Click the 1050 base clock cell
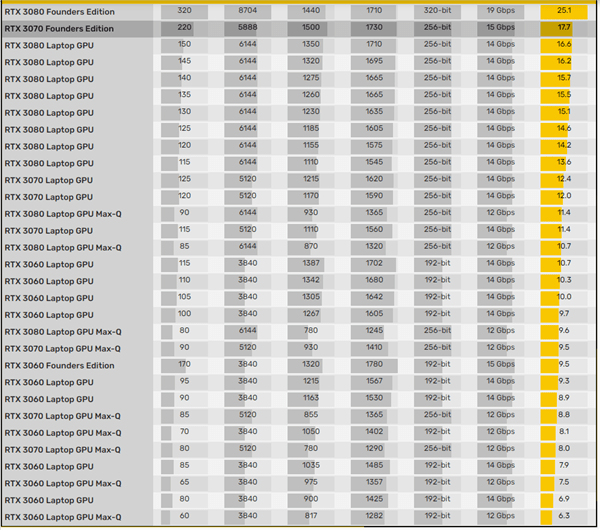The width and height of the screenshot is (600, 530). (311, 432)
